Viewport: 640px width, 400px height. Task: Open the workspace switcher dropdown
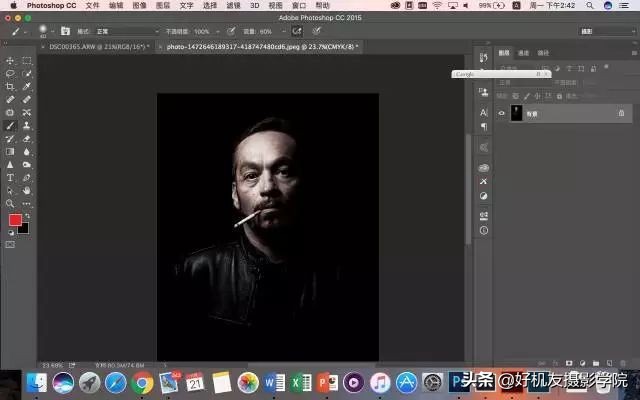pos(607,31)
